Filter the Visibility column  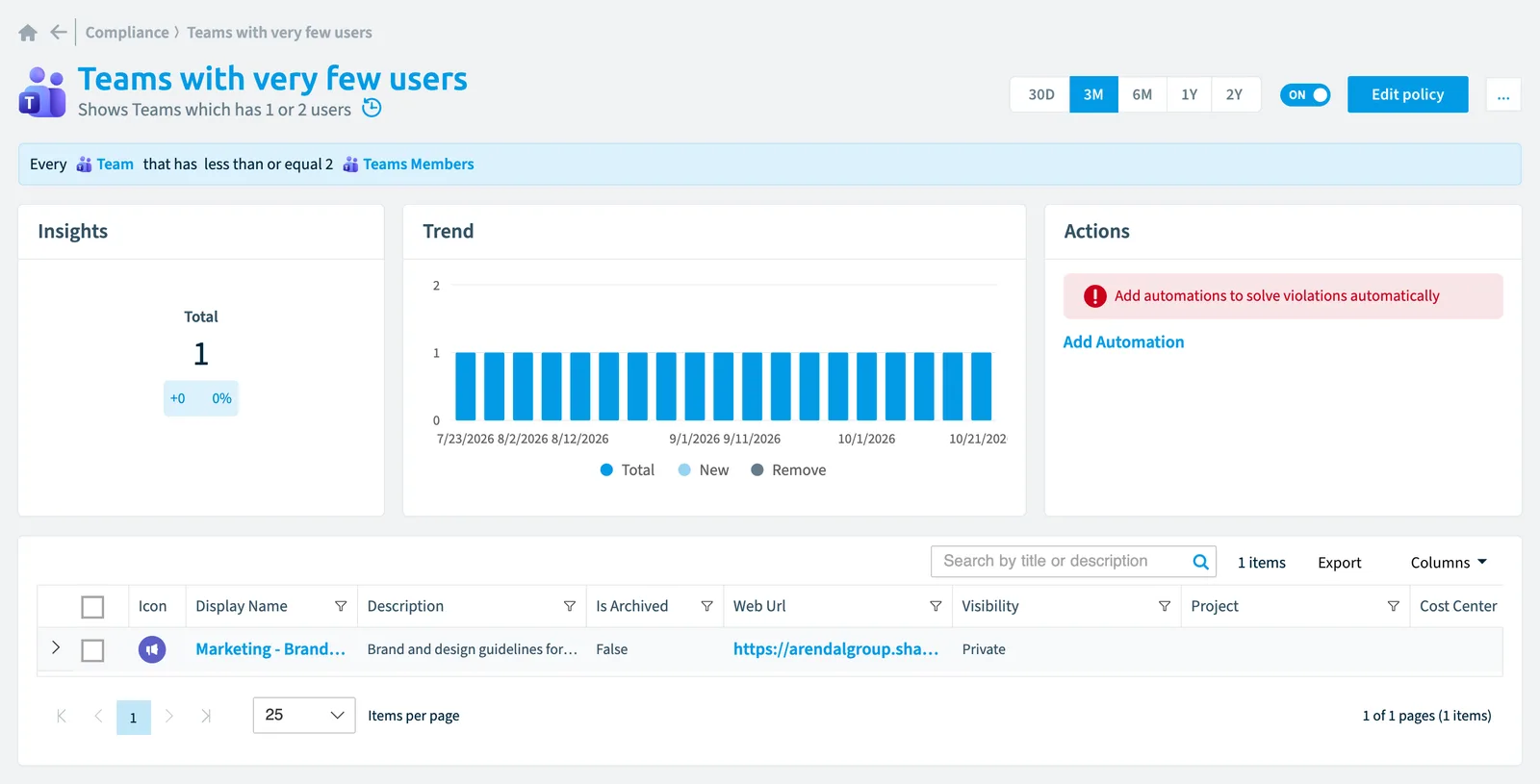(1165, 606)
